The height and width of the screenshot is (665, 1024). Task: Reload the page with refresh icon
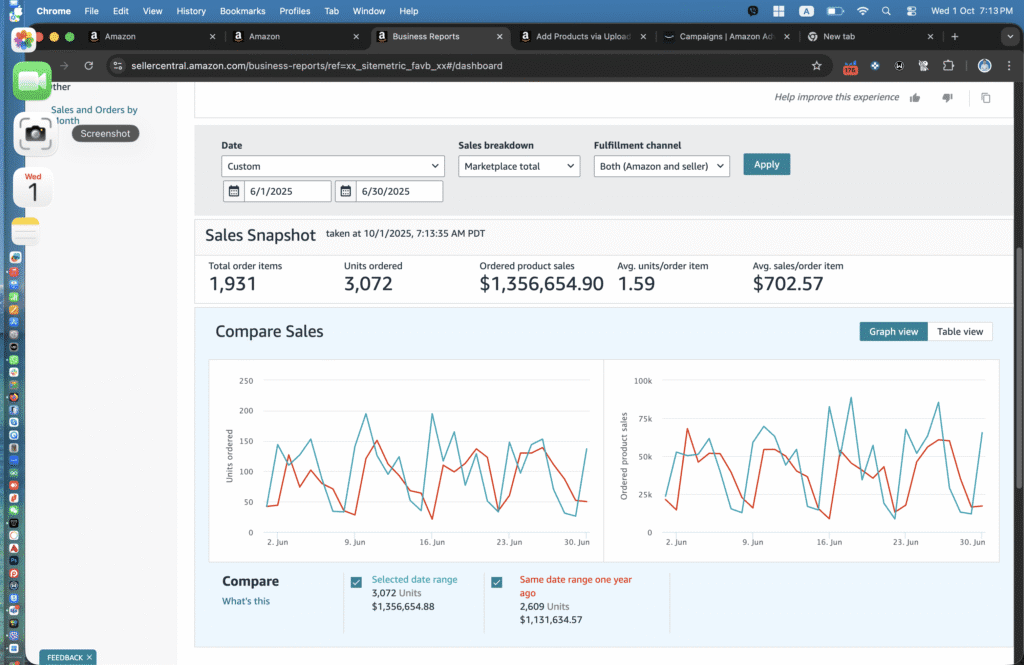[89, 66]
